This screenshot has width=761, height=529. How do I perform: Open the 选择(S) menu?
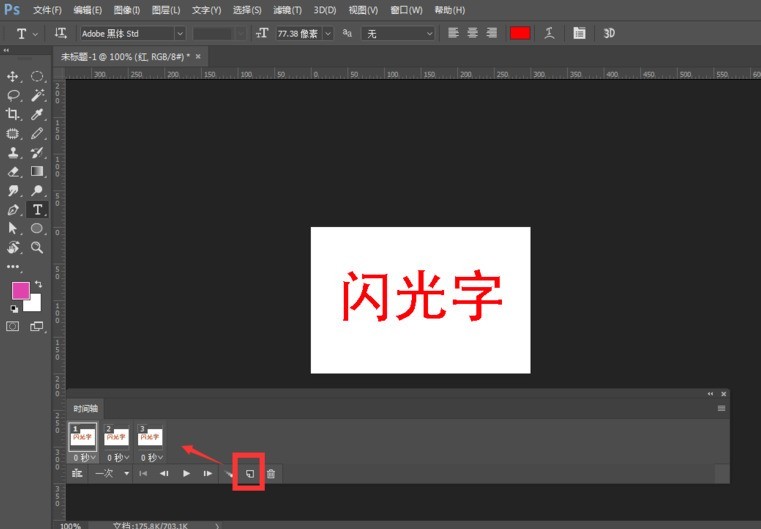247,10
